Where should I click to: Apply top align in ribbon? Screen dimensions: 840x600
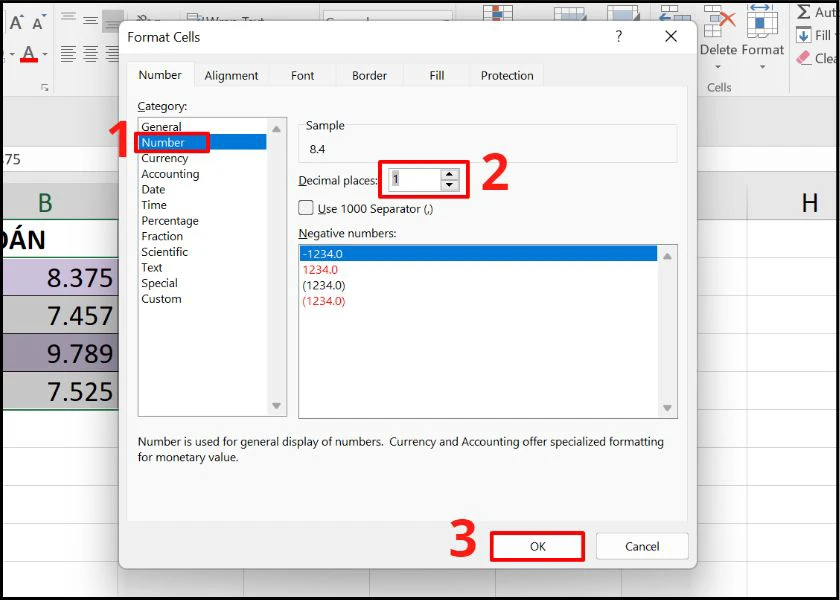[68, 17]
